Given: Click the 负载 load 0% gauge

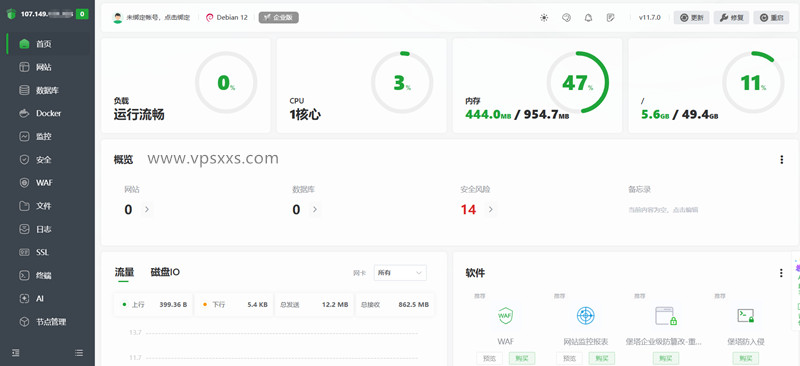Looking at the screenshot, I should tap(226, 82).
